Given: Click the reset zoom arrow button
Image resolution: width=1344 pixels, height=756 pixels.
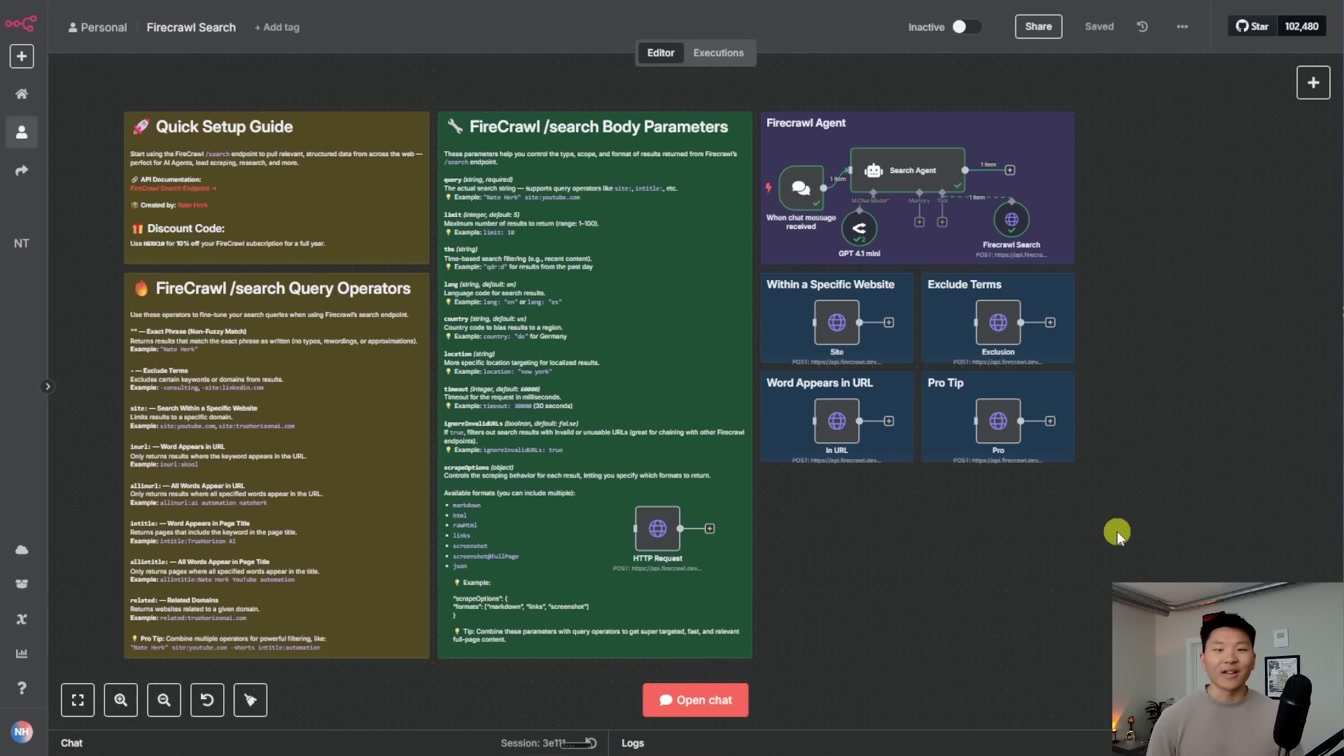Looking at the screenshot, I should click(x=207, y=700).
